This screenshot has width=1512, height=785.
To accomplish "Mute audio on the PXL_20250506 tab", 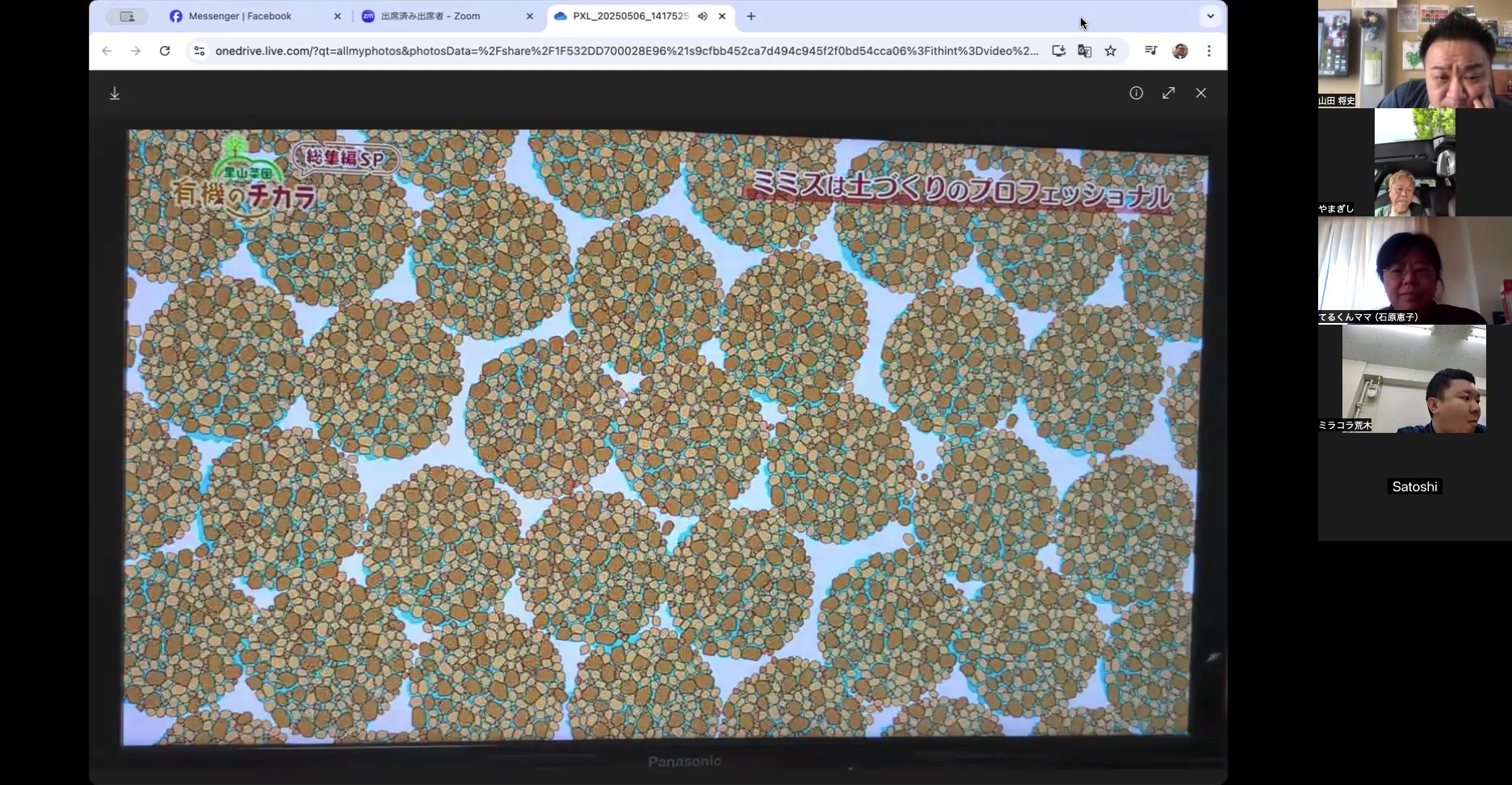I will (x=703, y=16).
